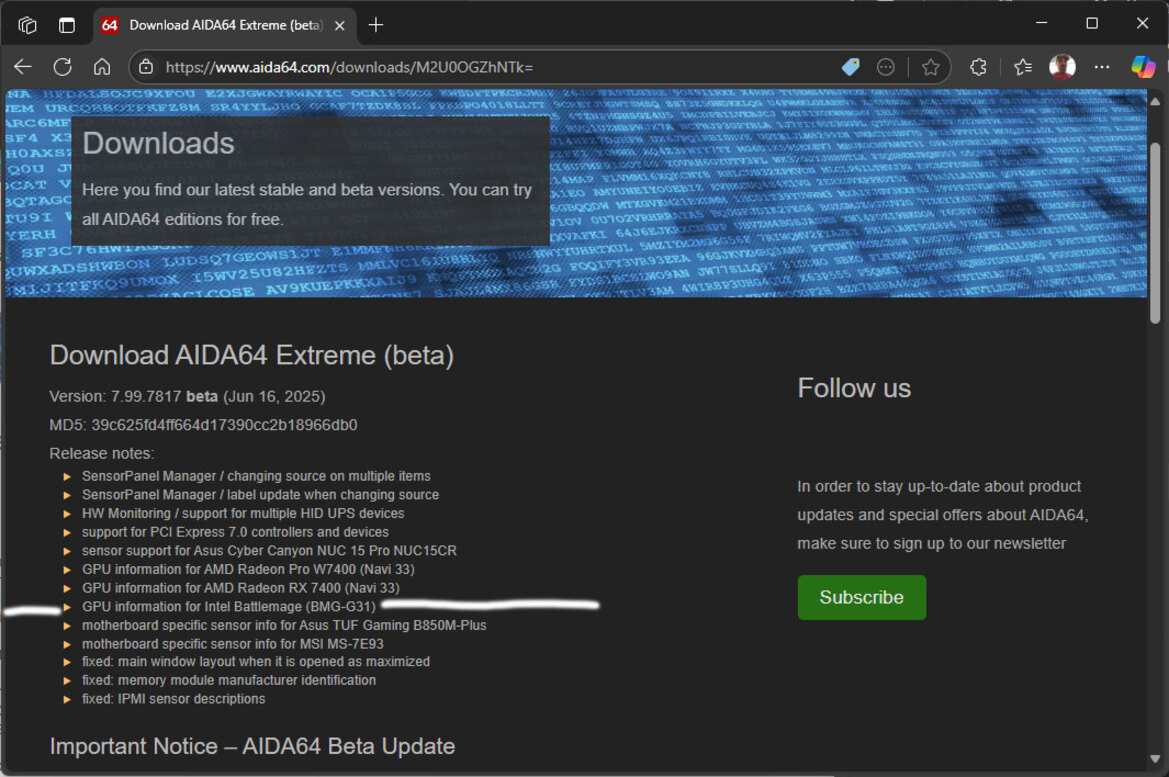1169x777 pixels.
Task: Go back with the browser back arrow
Action: pos(23,67)
